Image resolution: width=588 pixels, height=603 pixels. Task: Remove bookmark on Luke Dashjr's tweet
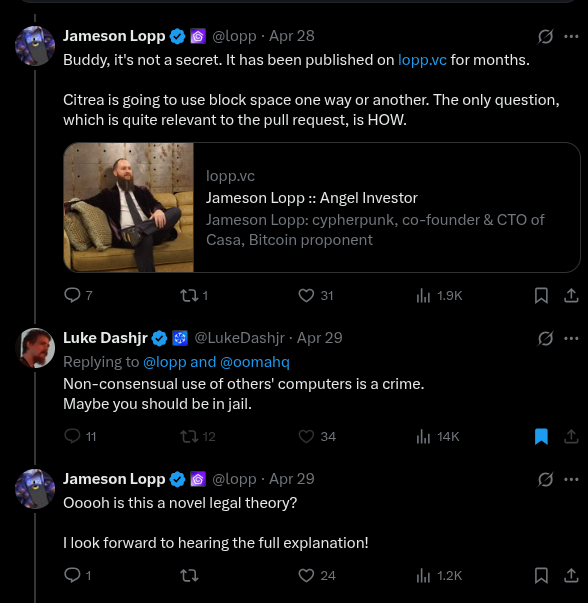click(x=541, y=436)
